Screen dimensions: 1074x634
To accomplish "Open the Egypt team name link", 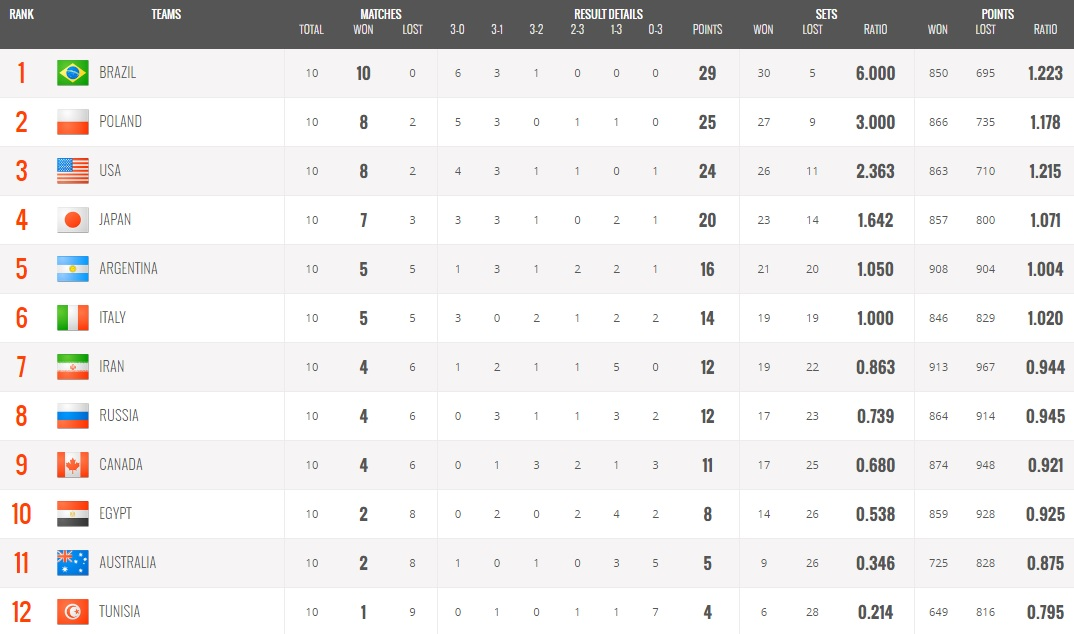I will point(115,513).
